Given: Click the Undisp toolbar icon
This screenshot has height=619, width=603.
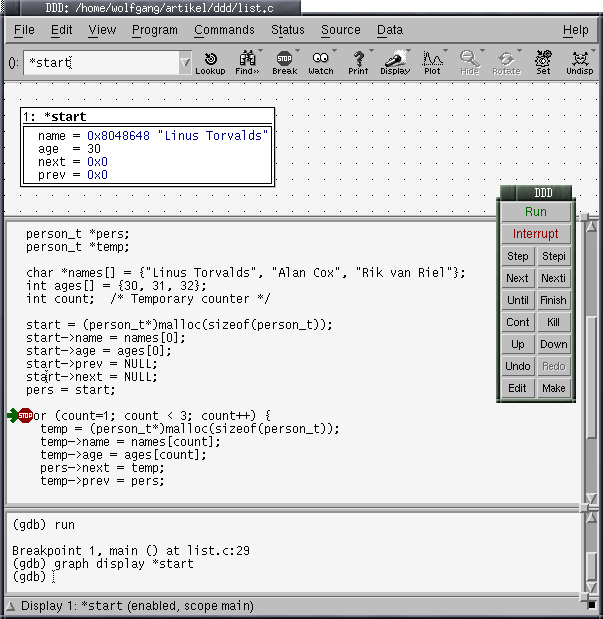Looking at the screenshot, I should tap(579, 62).
